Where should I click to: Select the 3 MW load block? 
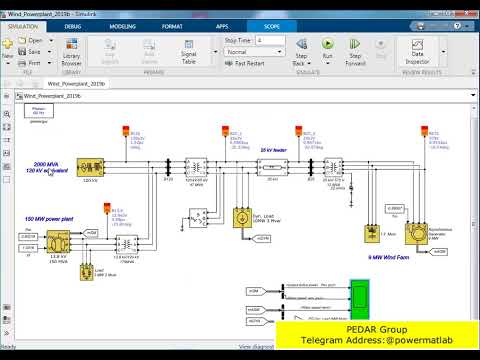[87, 272]
